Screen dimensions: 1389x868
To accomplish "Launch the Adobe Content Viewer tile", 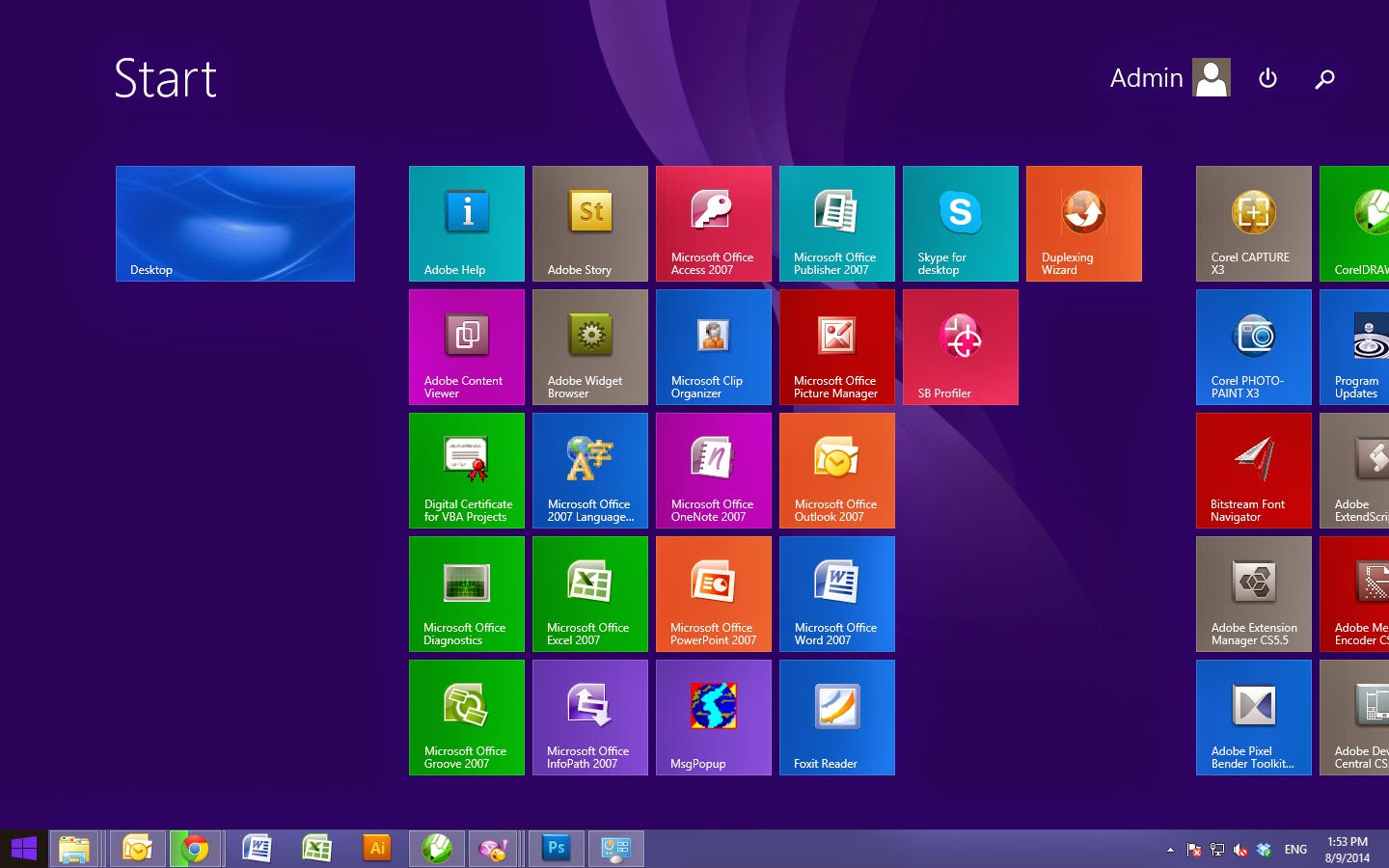I will [467, 347].
